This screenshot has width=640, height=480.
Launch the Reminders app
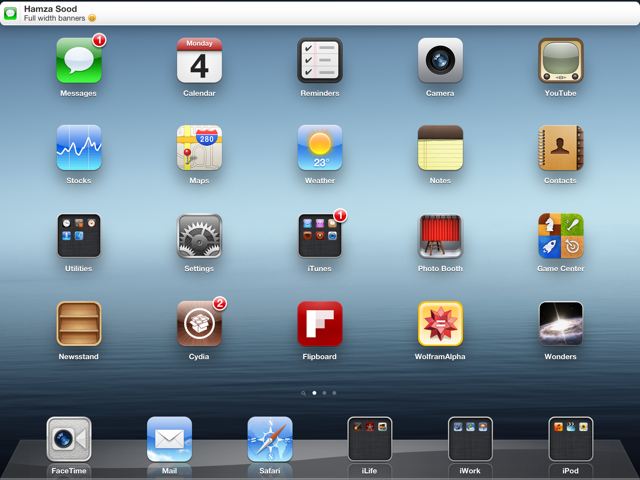pyautogui.click(x=320, y=61)
